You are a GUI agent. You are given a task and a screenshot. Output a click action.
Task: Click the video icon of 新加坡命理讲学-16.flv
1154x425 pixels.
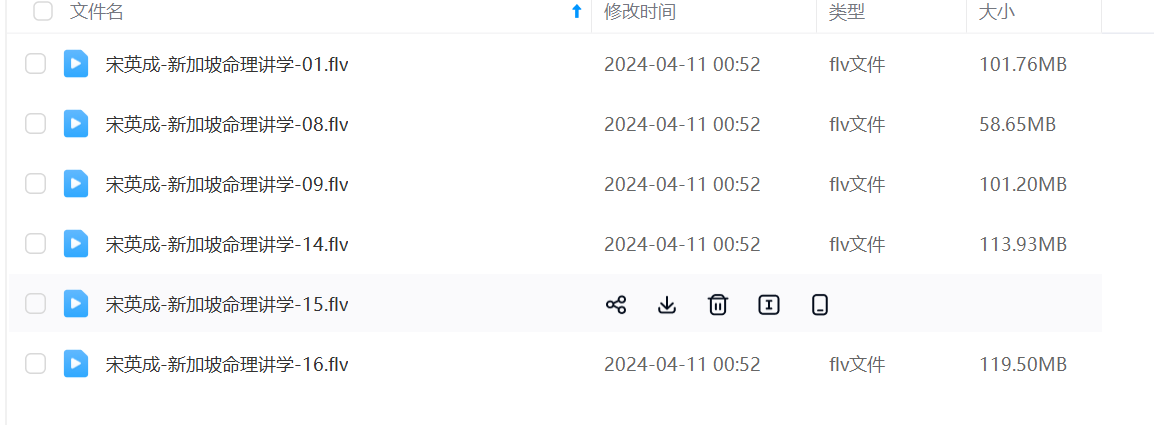coord(76,364)
